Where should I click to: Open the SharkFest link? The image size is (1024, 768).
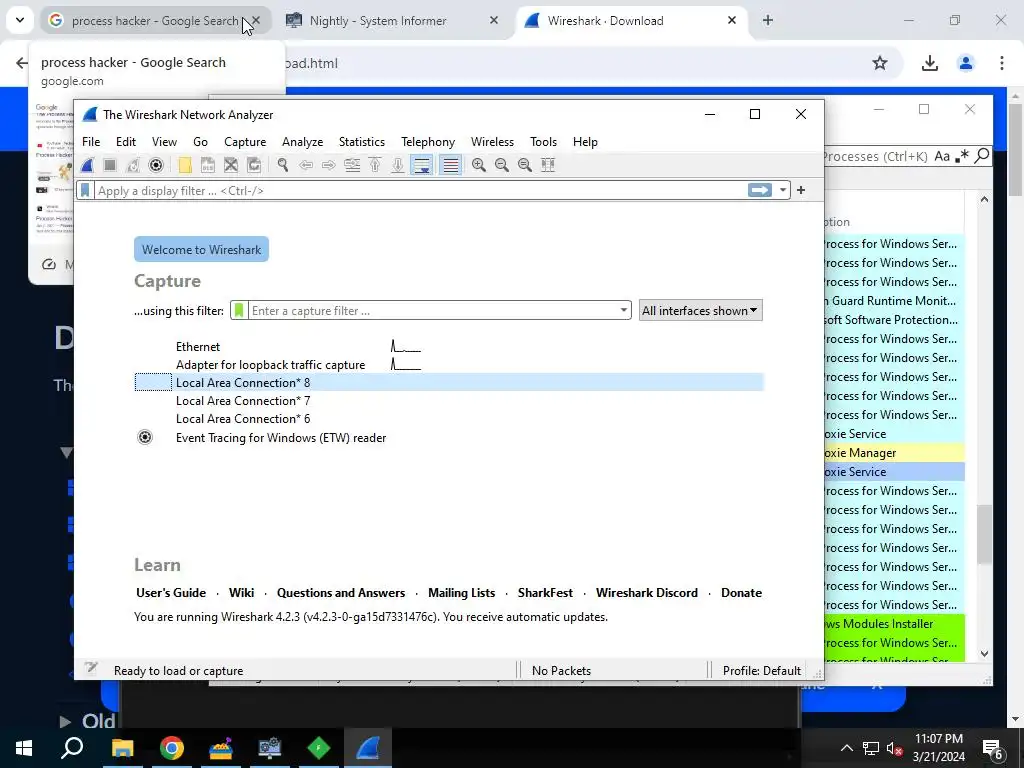tap(545, 592)
